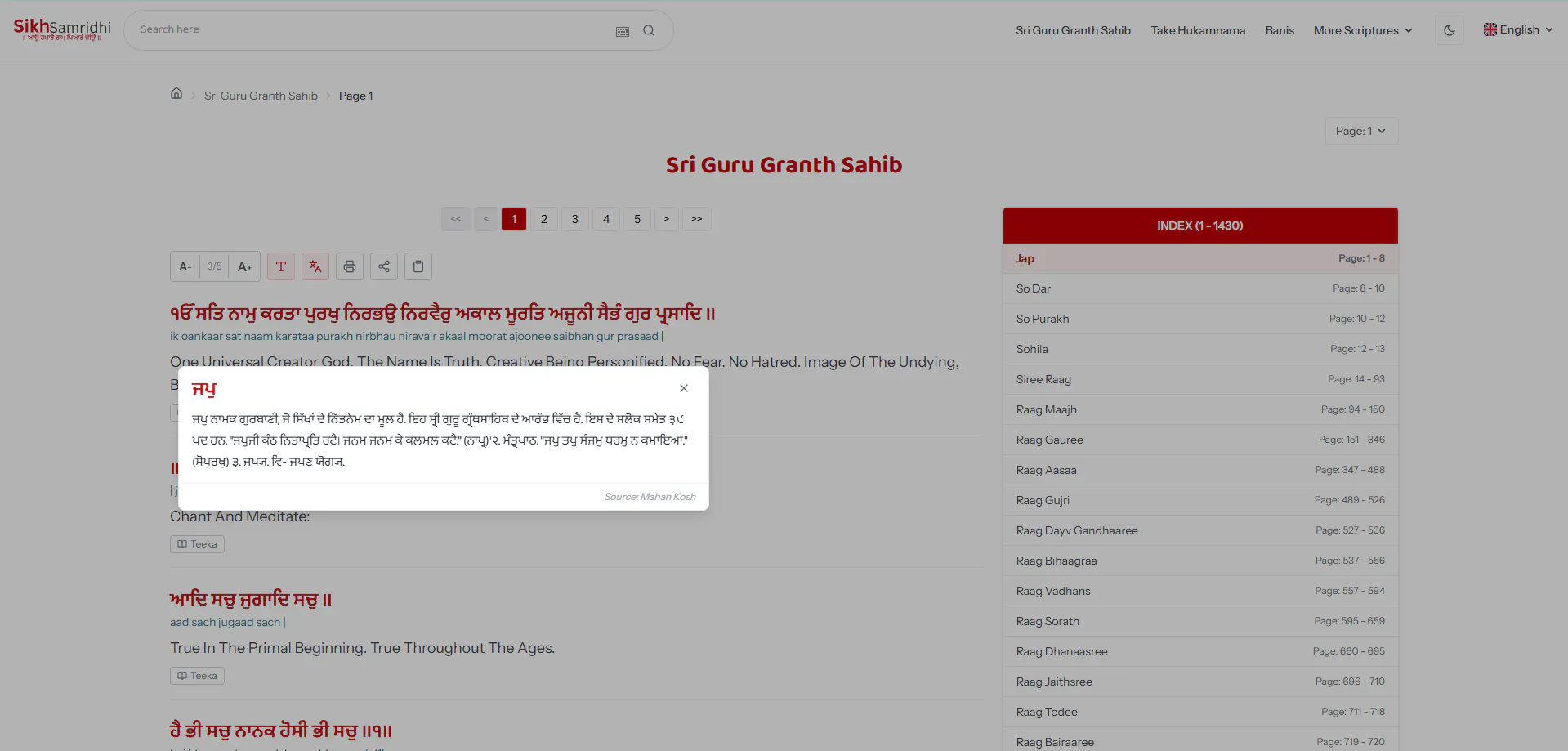Click the SikhSamridhi logo

tap(62, 29)
